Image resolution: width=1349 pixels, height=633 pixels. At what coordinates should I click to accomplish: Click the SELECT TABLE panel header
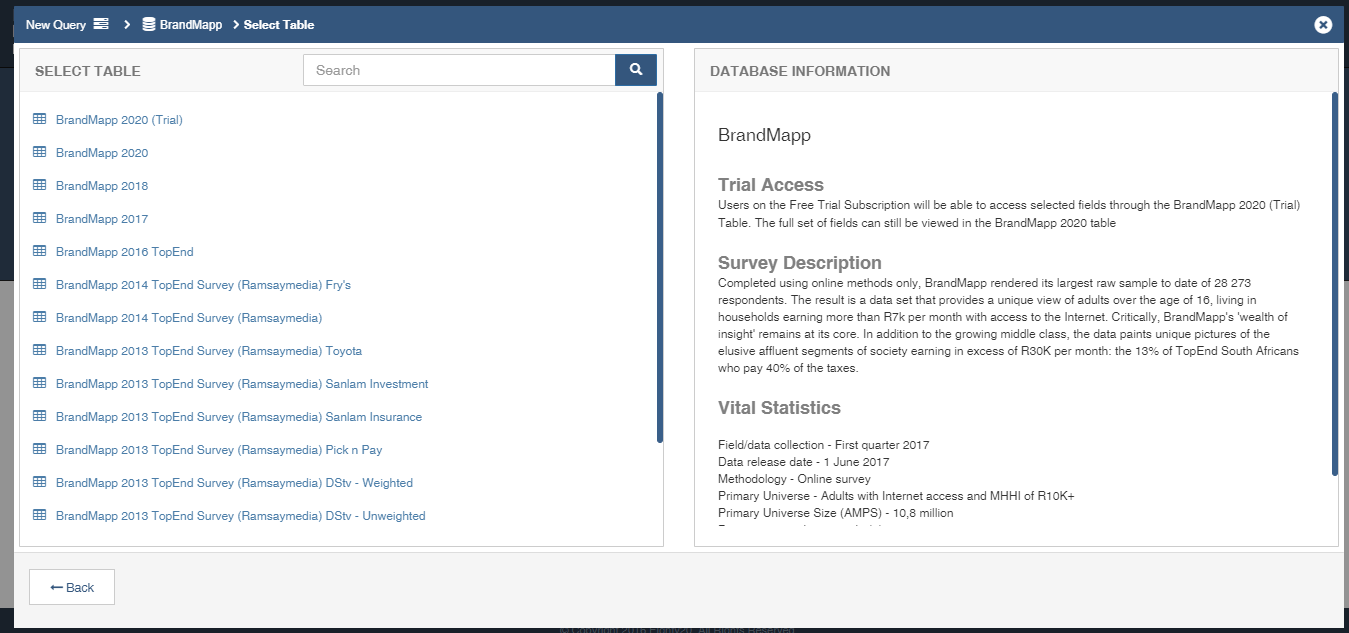click(x=88, y=71)
